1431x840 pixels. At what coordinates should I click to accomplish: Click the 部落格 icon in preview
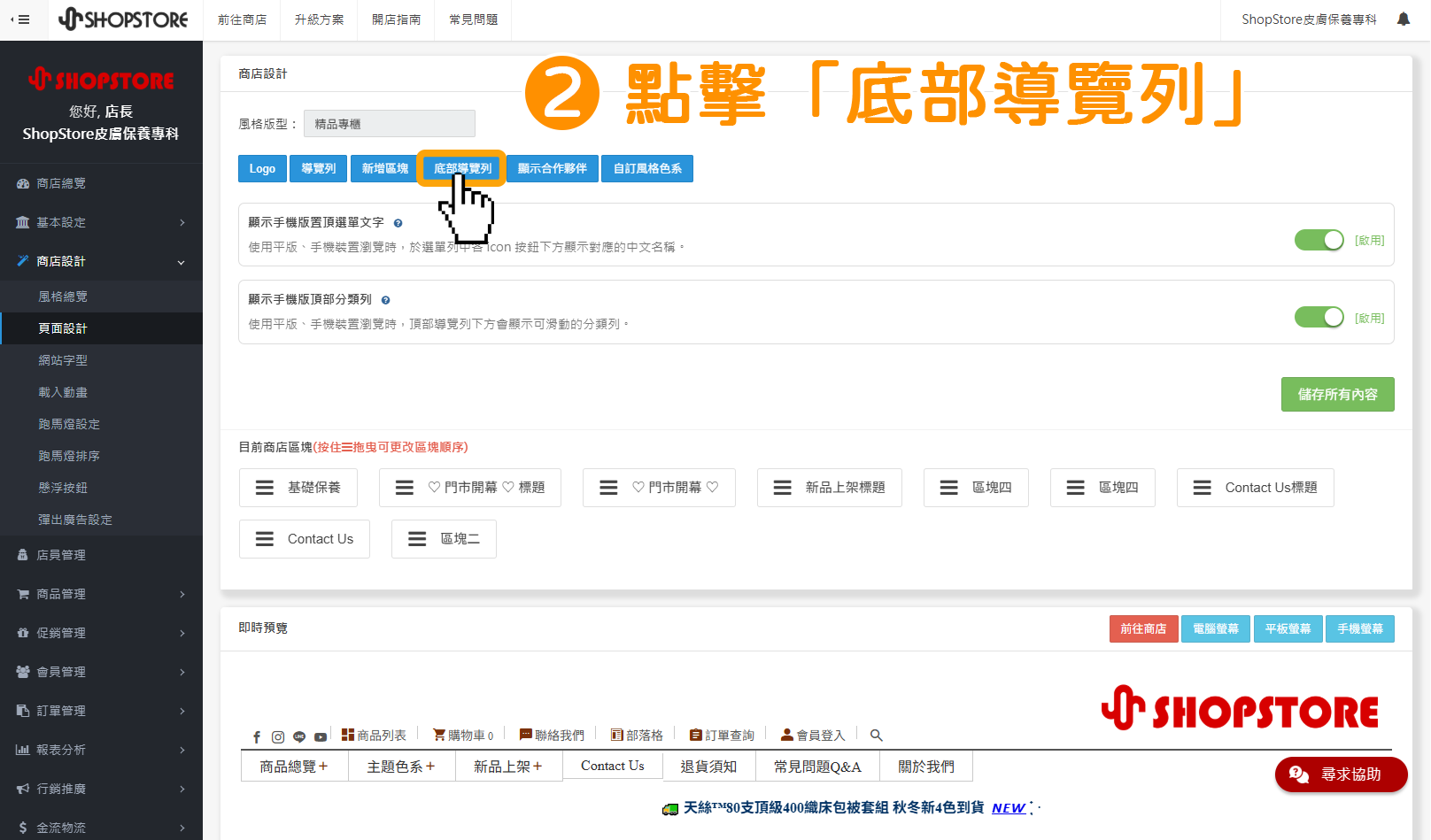point(617,735)
